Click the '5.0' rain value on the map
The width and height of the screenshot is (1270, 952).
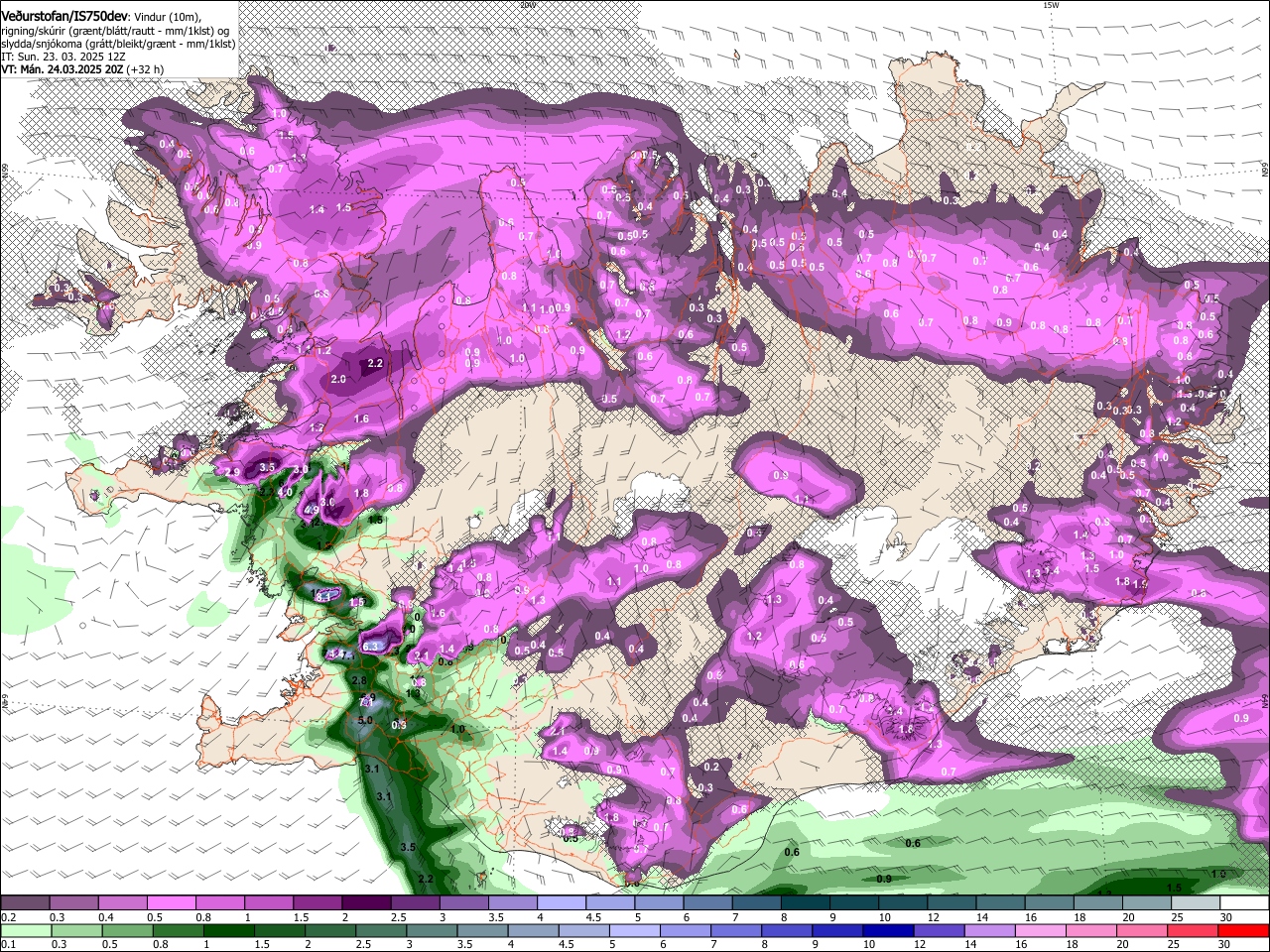point(365,720)
